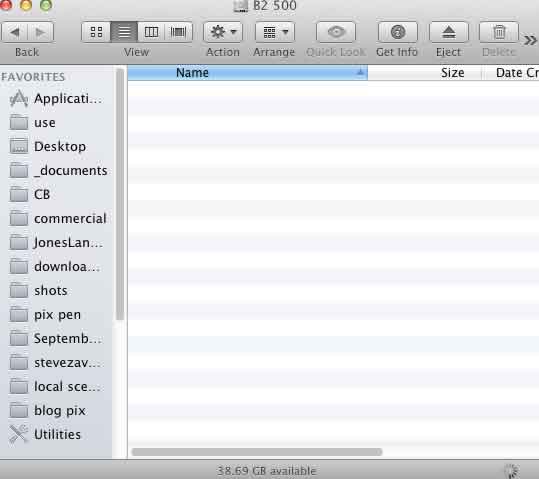
Task: Open Desktop in the sidebar
Action: click(x=57, y=146)
